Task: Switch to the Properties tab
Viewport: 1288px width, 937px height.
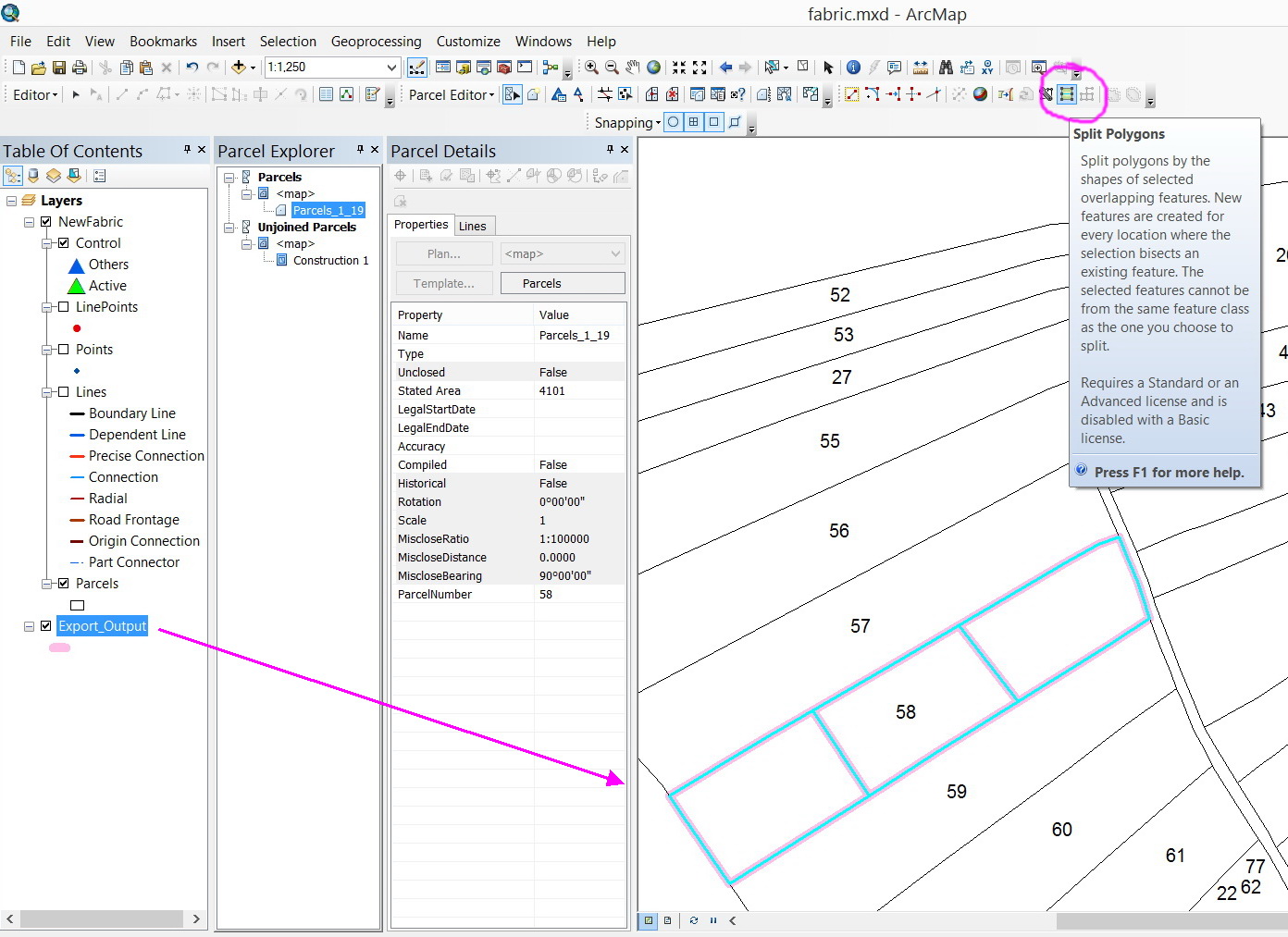Action: tap(421, 225)
